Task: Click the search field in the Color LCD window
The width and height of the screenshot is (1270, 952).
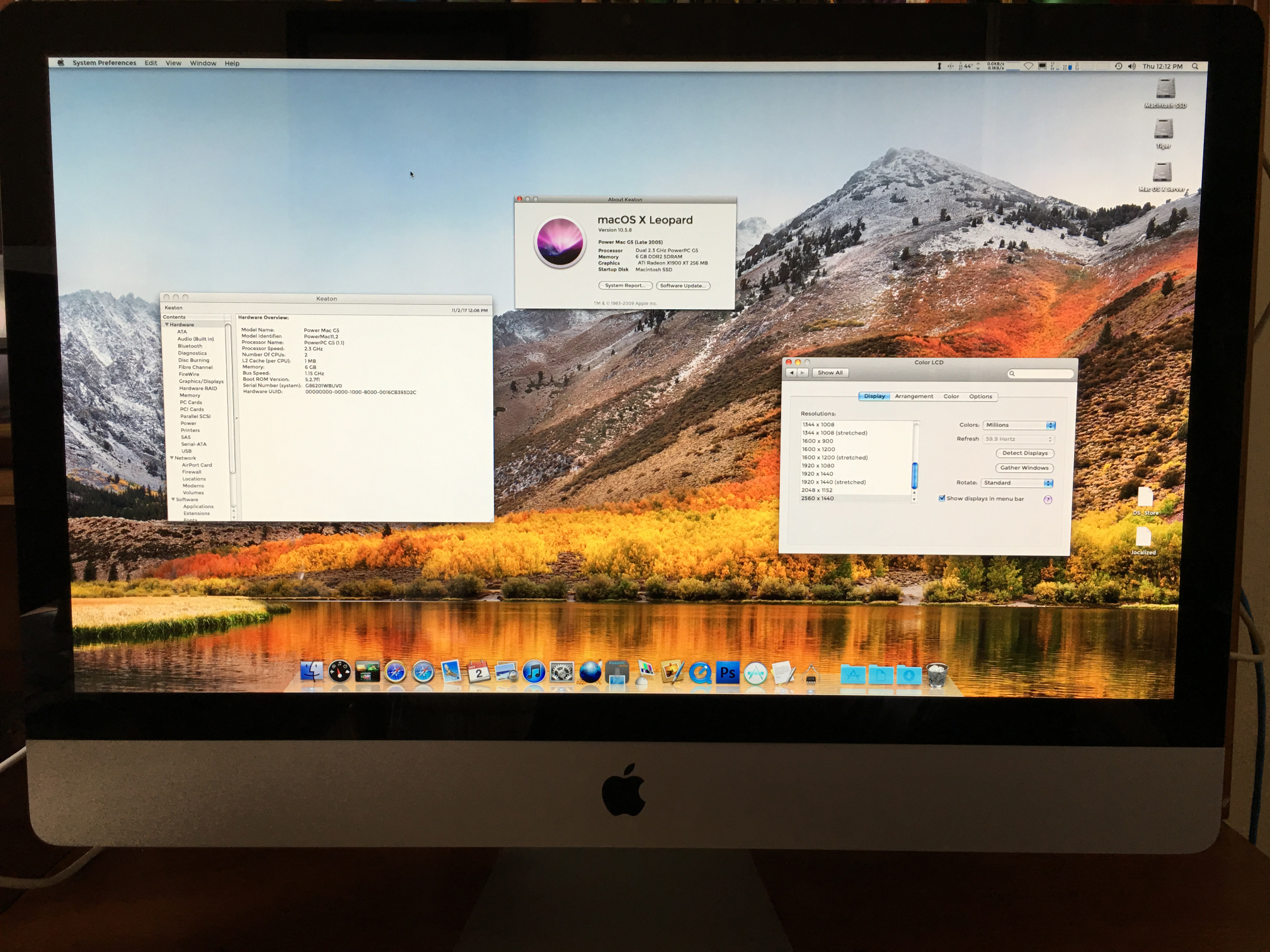Action: coord(1041,373)
